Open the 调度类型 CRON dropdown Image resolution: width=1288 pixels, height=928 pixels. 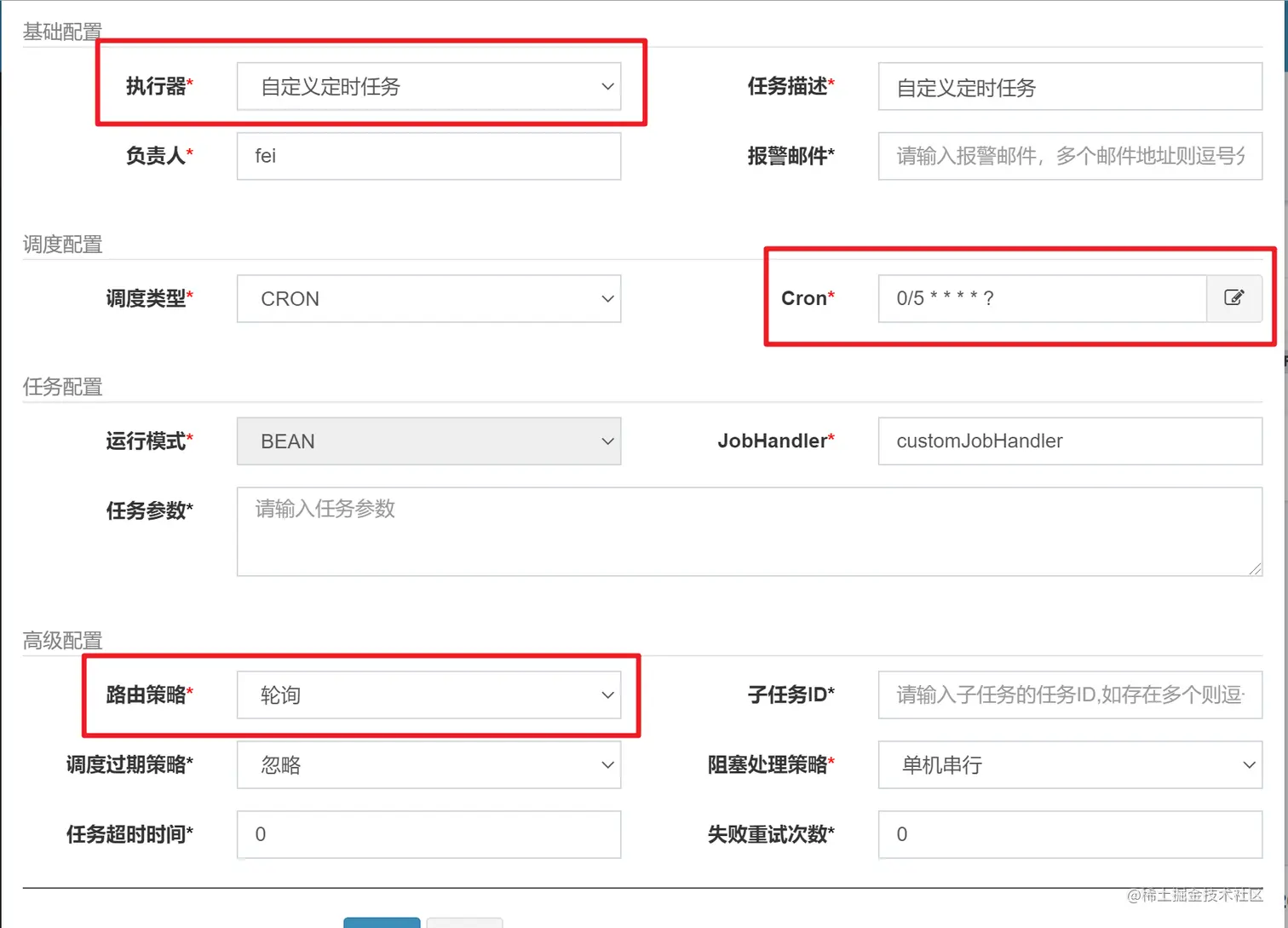click(x=428, y=298)
